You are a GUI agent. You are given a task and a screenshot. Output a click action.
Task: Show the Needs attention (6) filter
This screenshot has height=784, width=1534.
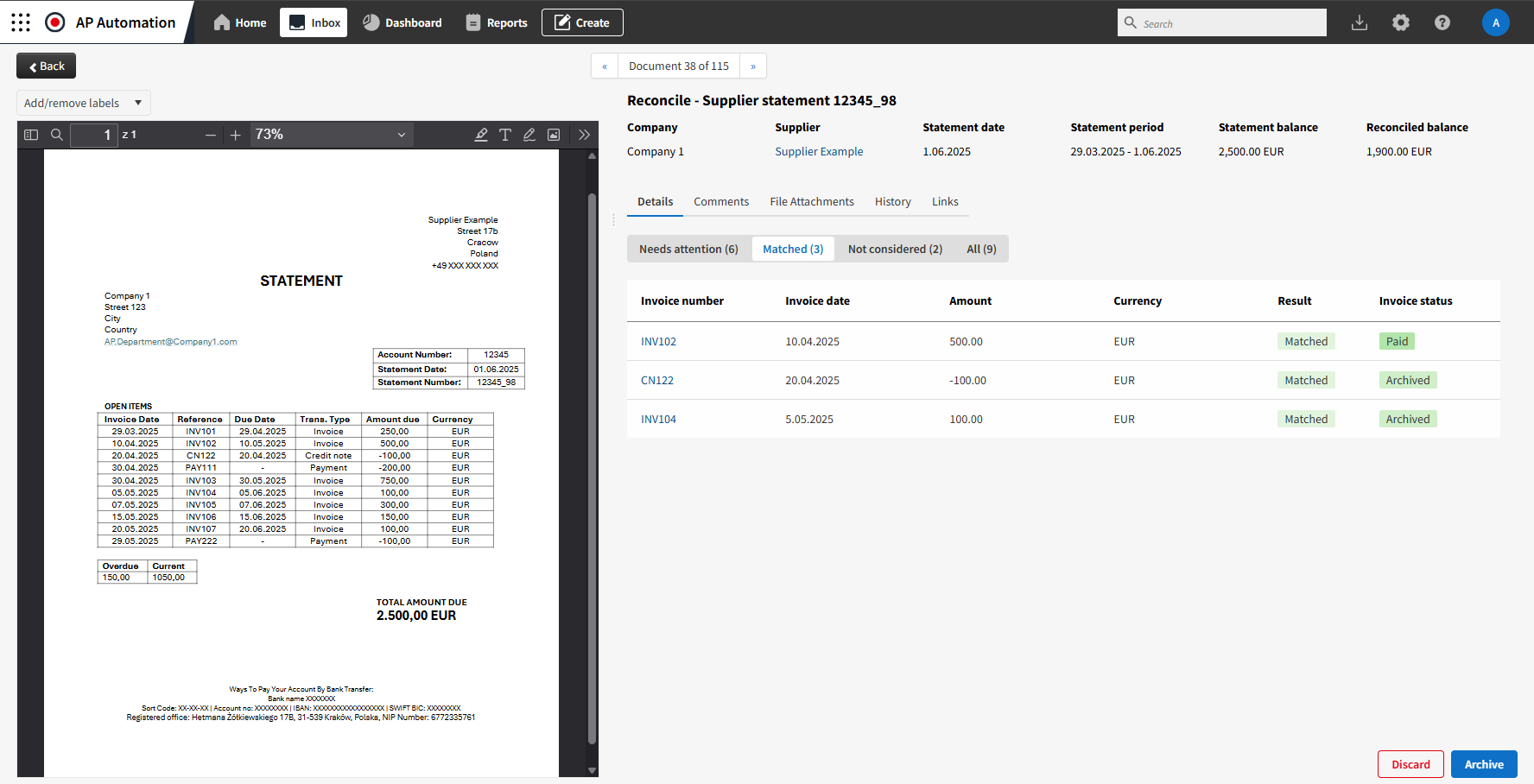pos(688,250)
